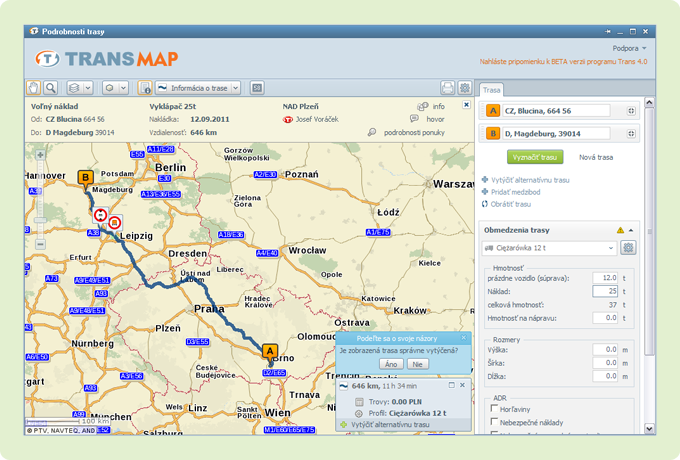Click the Dĺžka dimension field
The image size is (680, 460).
click(x=605, y=376)
